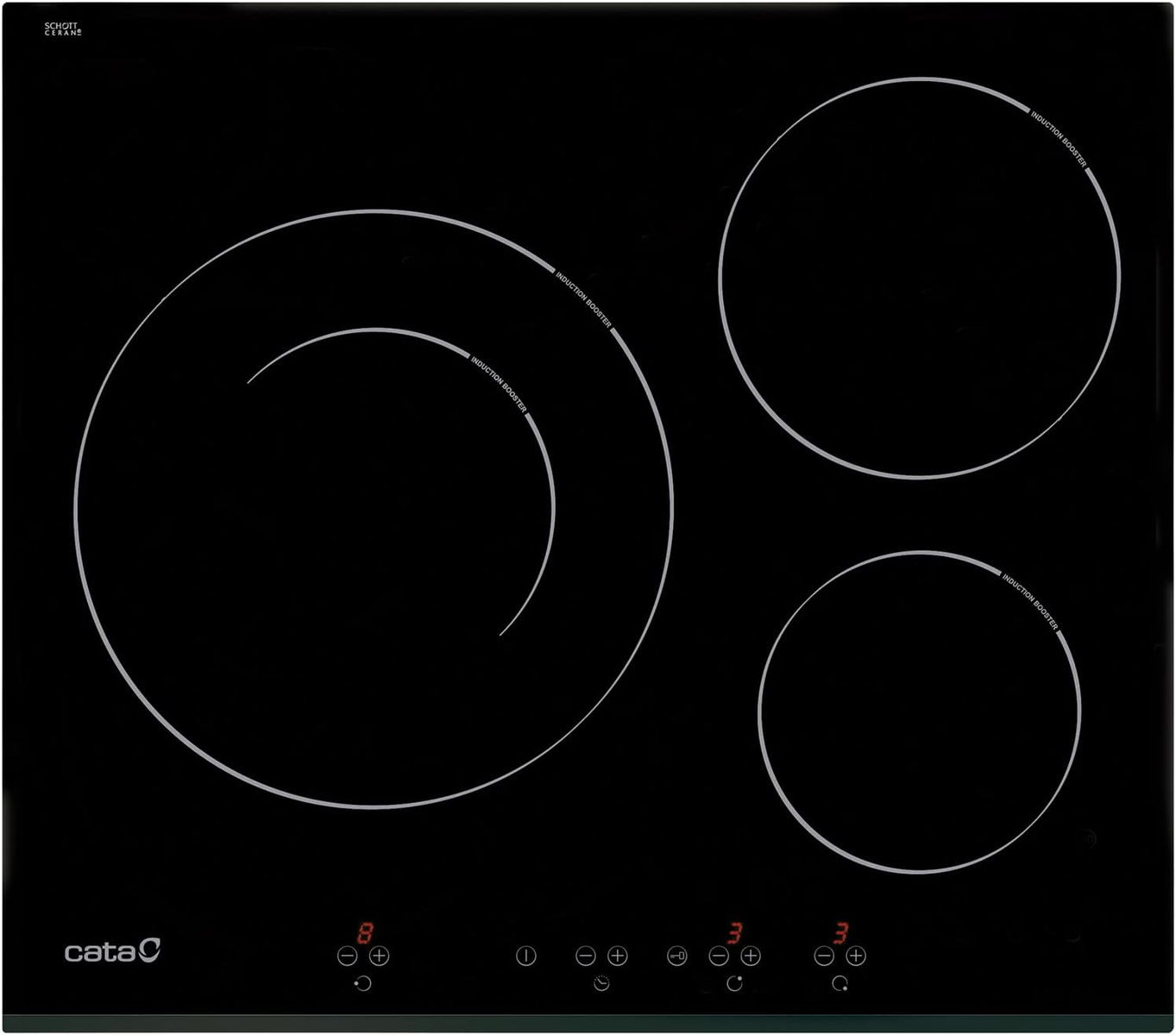Tap minus button beside the lock key
Screen dimensions: 1176x1035
pyautogui.click(x=719, y=956)
